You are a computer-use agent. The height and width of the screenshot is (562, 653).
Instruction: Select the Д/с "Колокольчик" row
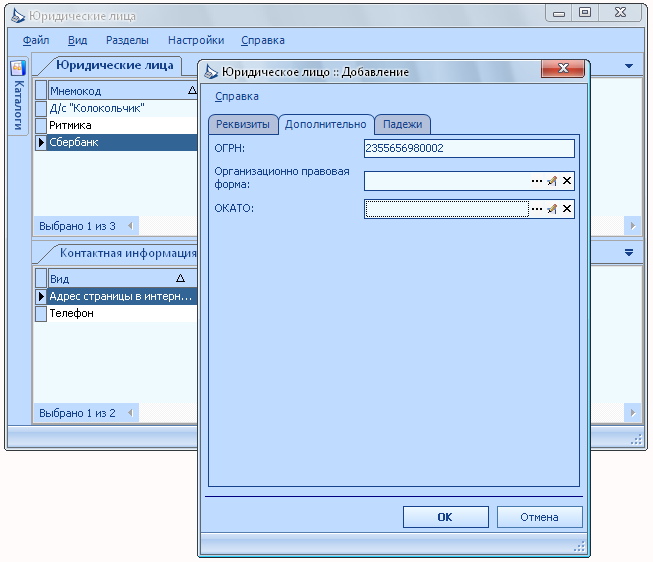(122, 108)
